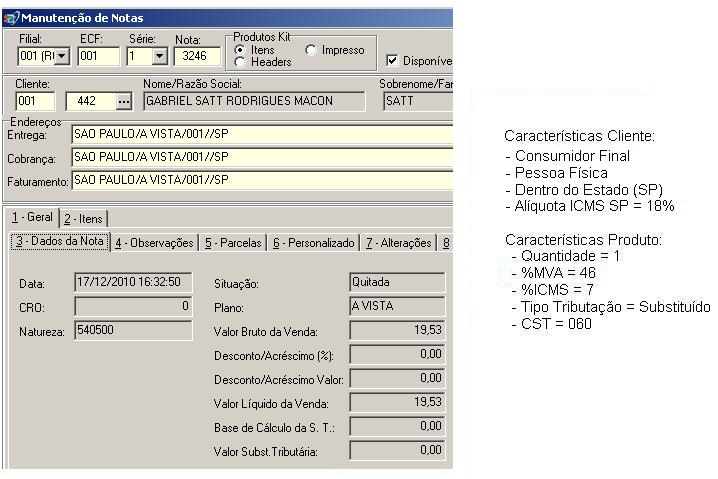
Task: Click the 'CST = 060' text
Action: pos(556,324)
